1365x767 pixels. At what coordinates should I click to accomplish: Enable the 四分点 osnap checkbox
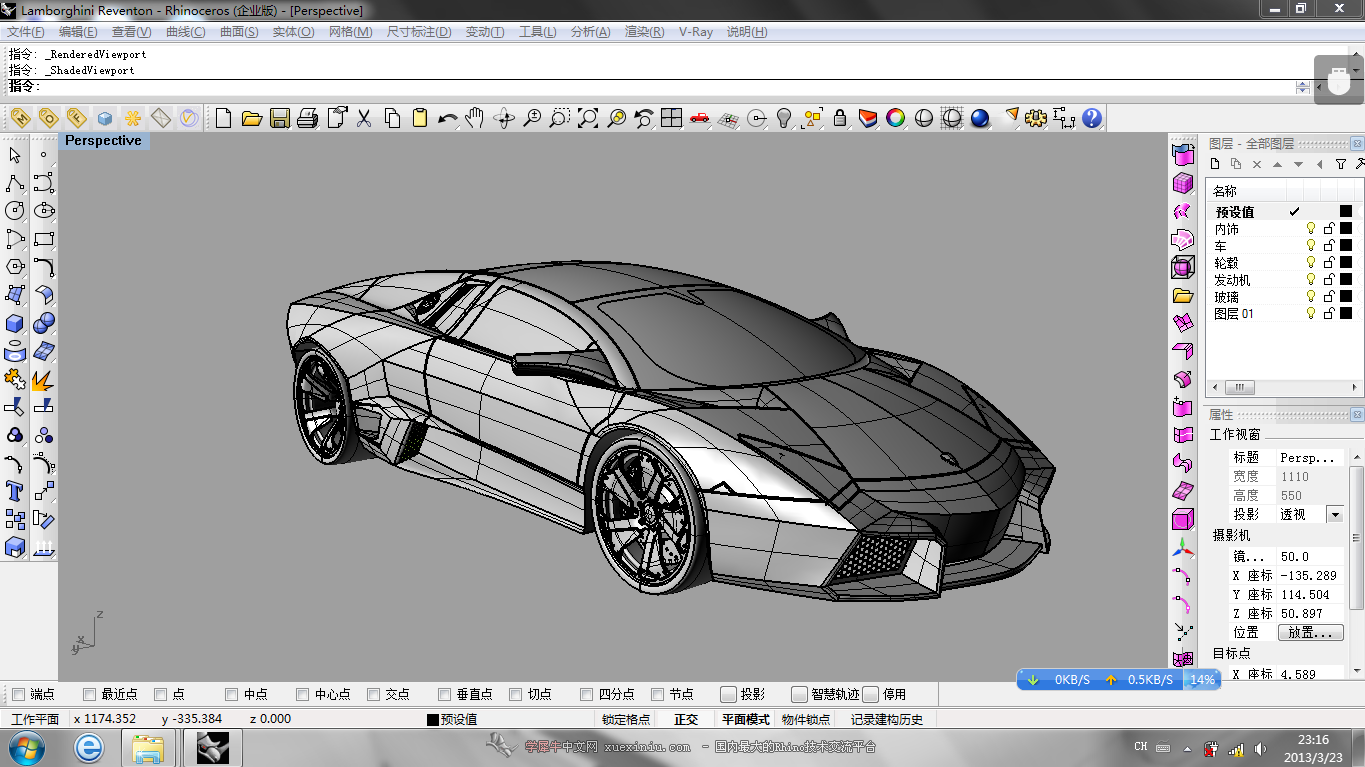(x=586, y=694)
